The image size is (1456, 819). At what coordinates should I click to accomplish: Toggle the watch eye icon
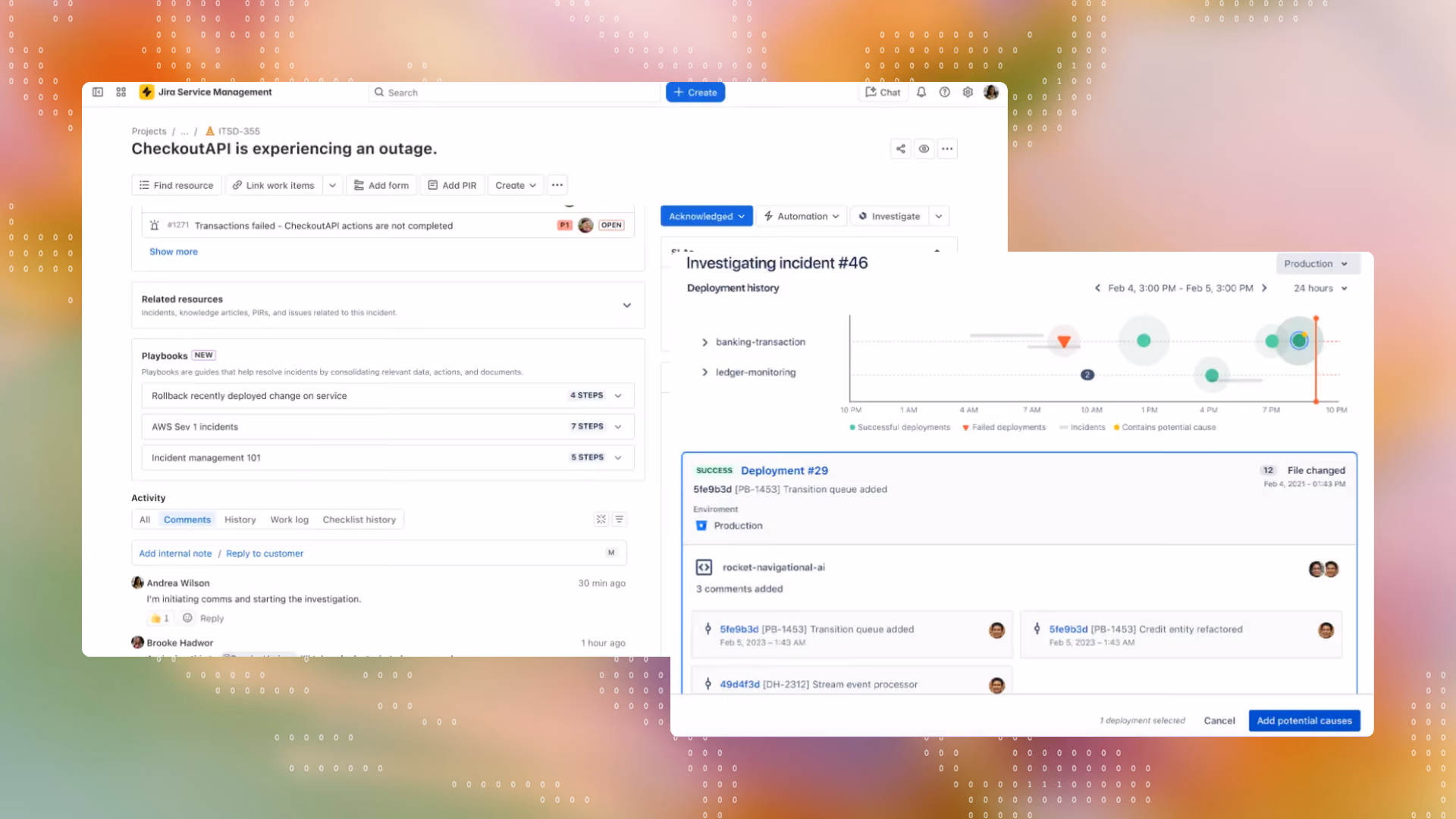coord(924,149)
